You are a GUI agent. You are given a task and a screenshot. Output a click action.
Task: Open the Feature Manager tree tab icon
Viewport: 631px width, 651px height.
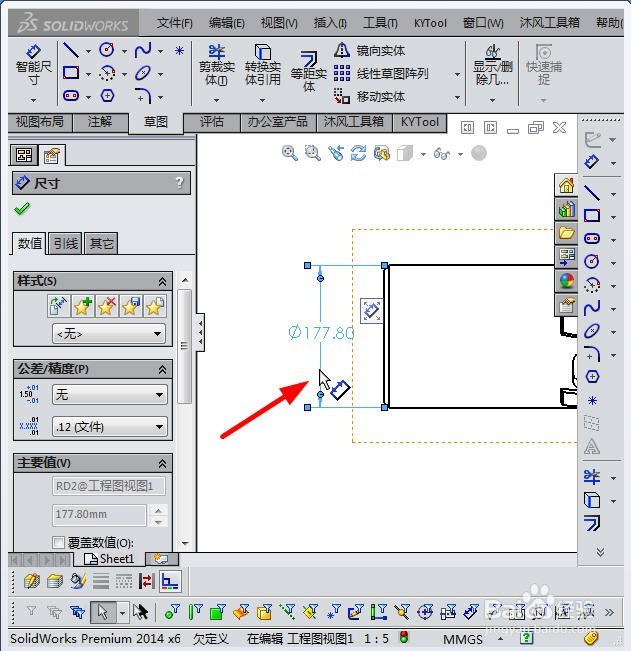pyautogui.click(x=24, y=156)
